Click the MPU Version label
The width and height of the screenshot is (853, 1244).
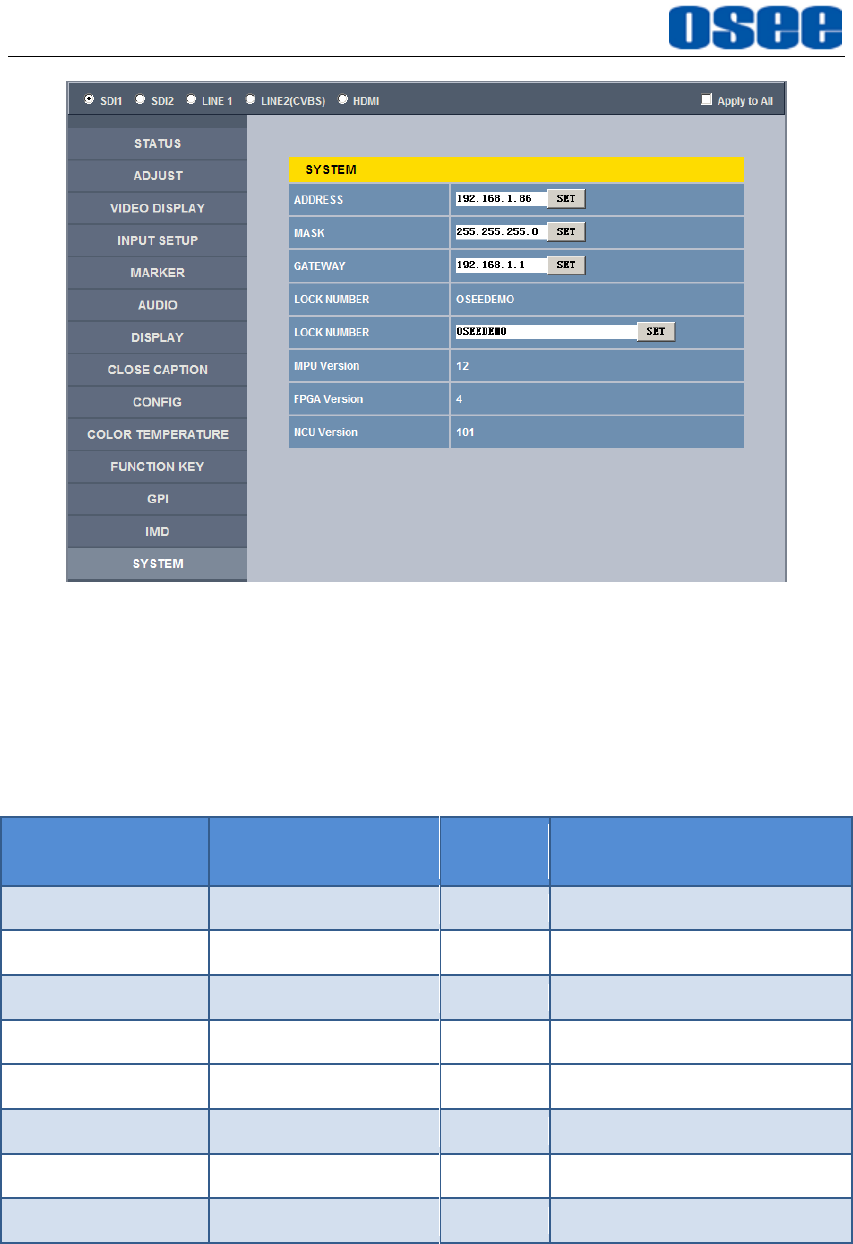[326, 366]
